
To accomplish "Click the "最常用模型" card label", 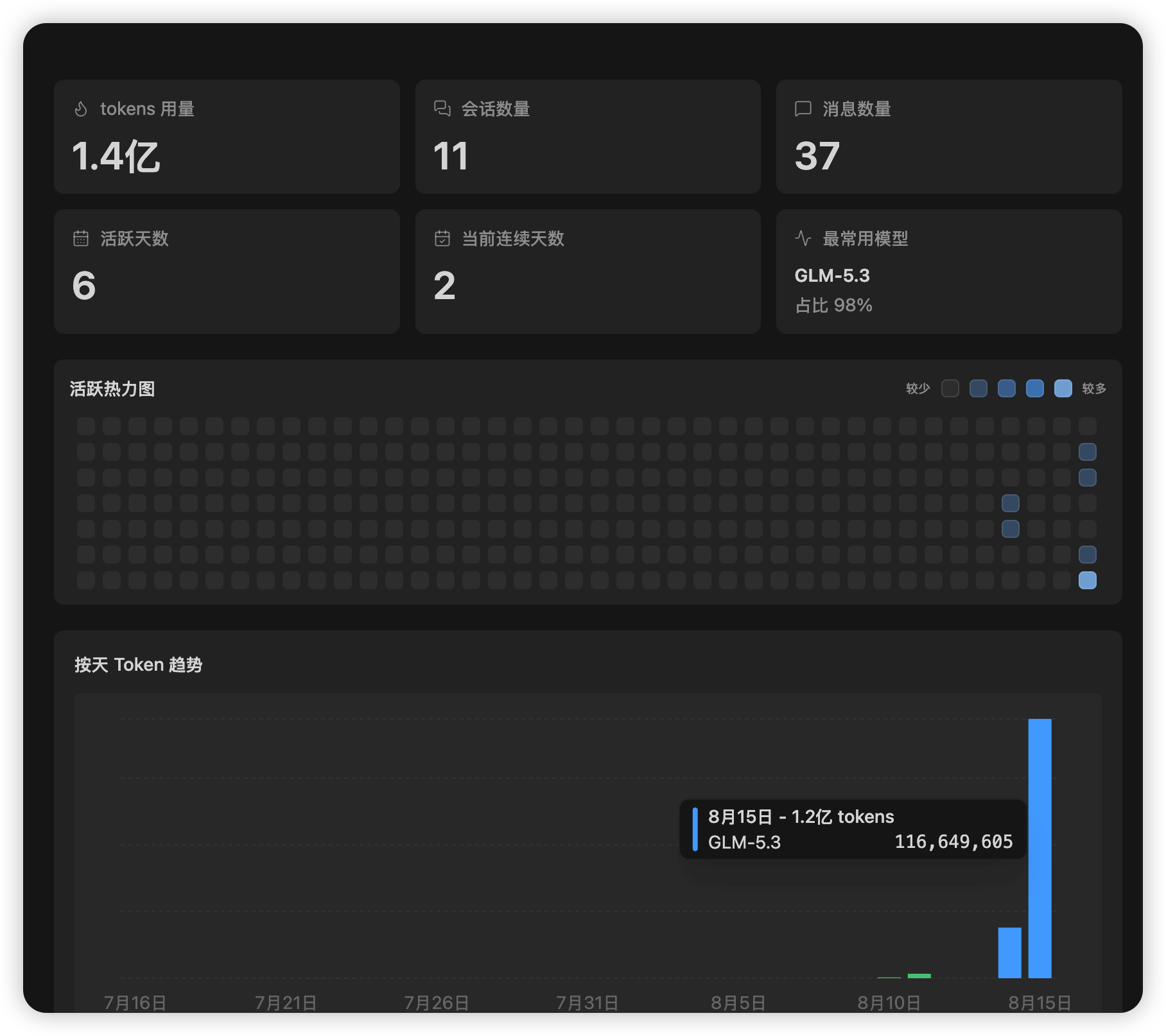I will (866, 239).
